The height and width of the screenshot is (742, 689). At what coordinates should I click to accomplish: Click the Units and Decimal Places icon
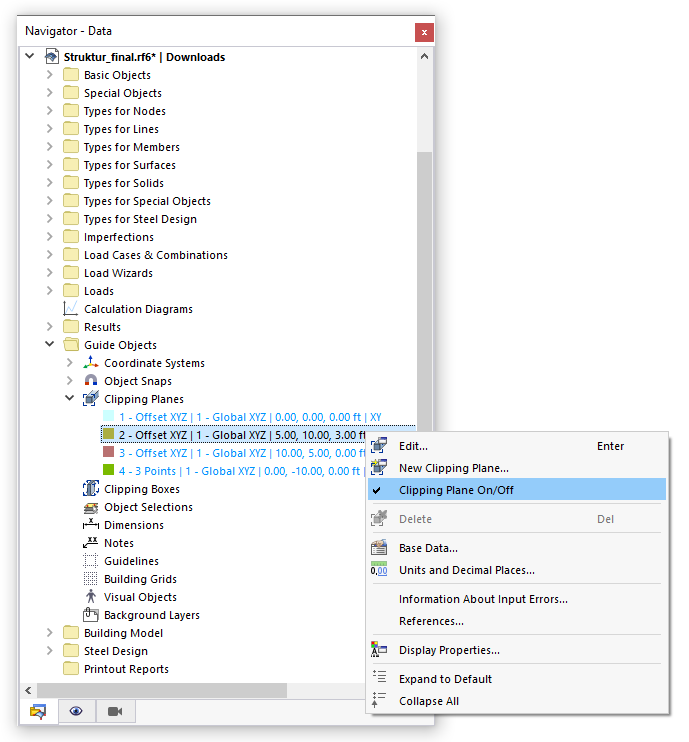click(x=379, y=569)
